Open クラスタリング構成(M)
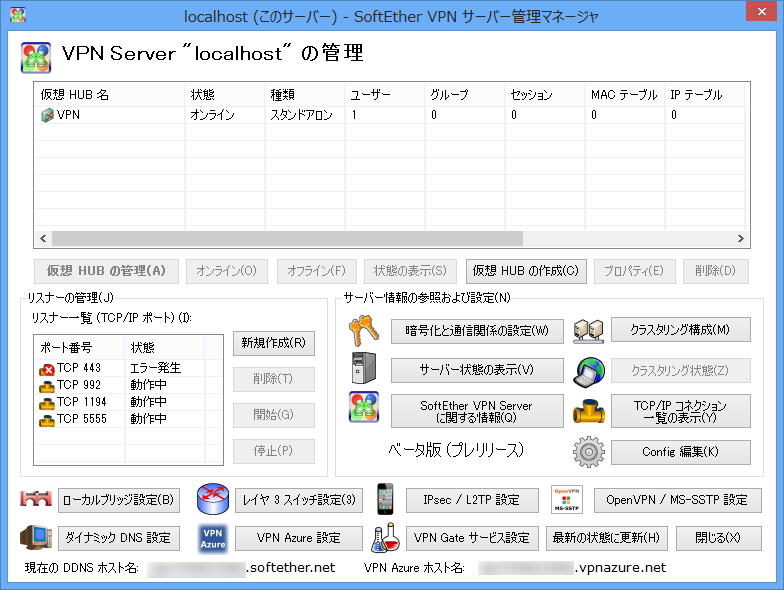The image size is (784, 590). tap(680, 330)
